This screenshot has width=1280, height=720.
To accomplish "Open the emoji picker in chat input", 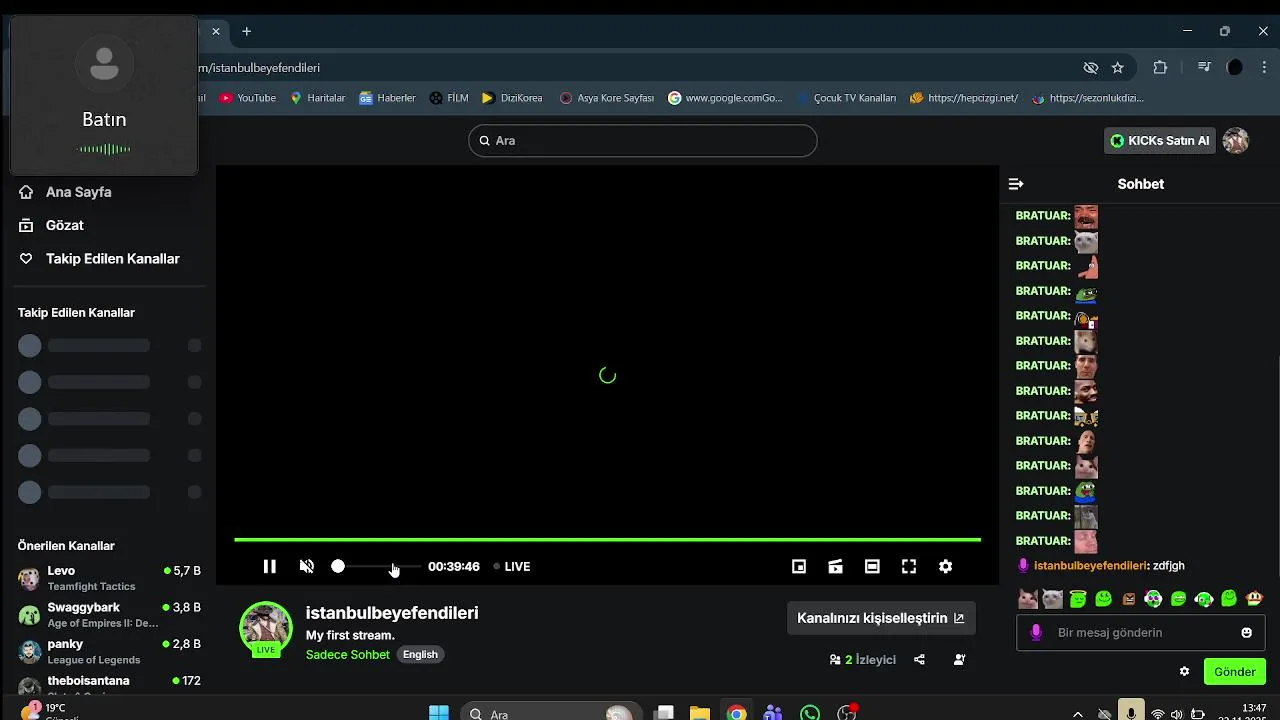I will pos(1246,633).
